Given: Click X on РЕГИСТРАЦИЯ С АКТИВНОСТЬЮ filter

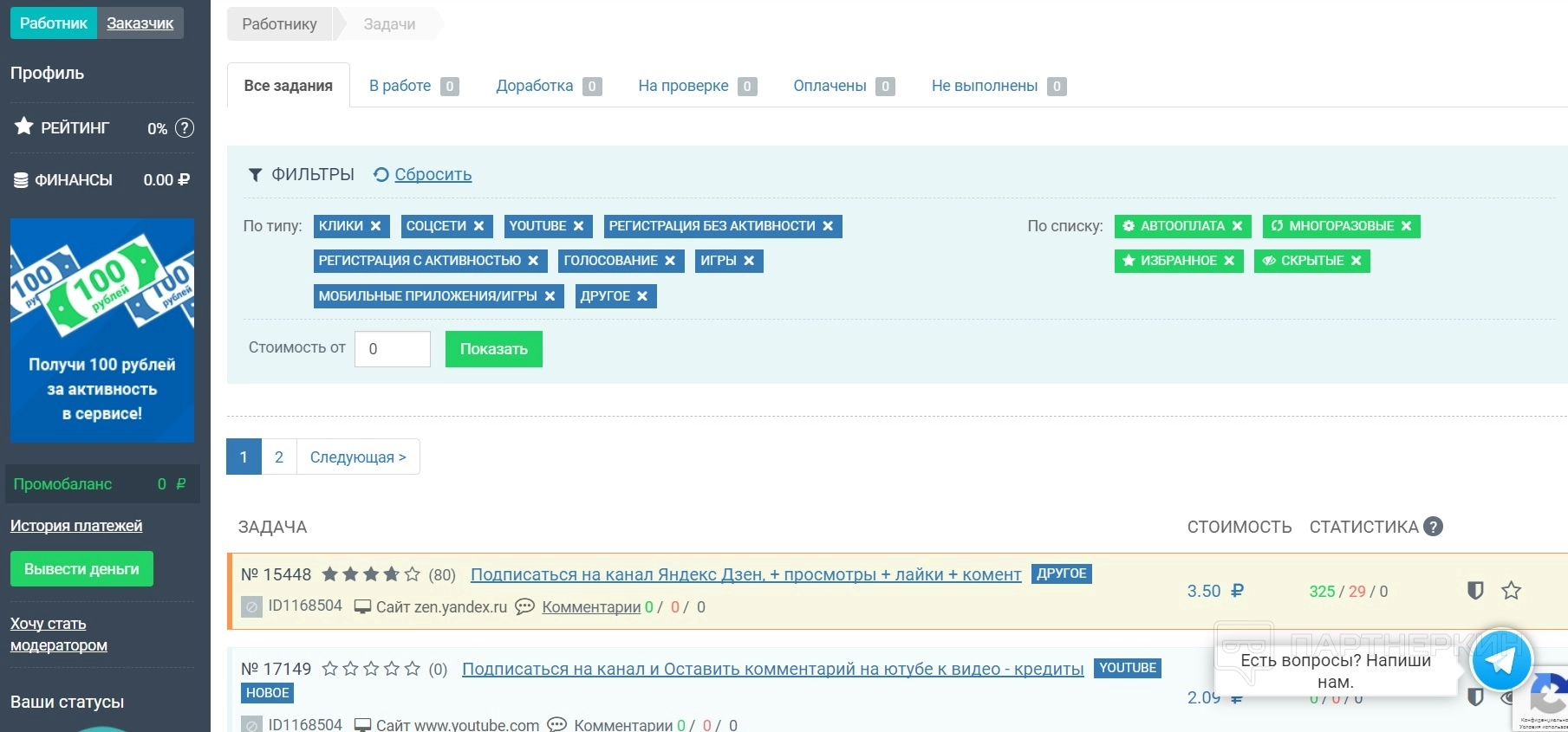Looking at the screenshot, I should tap(533, 261).
